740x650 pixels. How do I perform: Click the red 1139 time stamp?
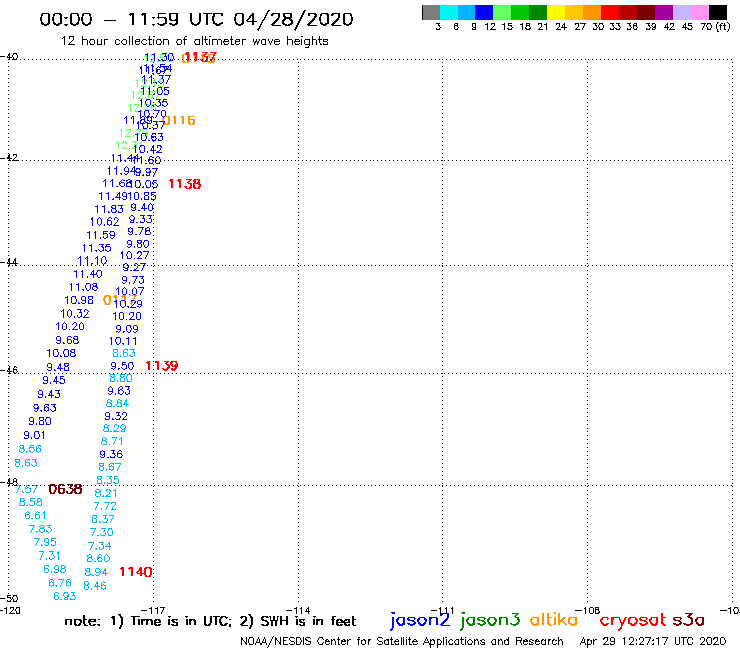(x=162, y=366)
